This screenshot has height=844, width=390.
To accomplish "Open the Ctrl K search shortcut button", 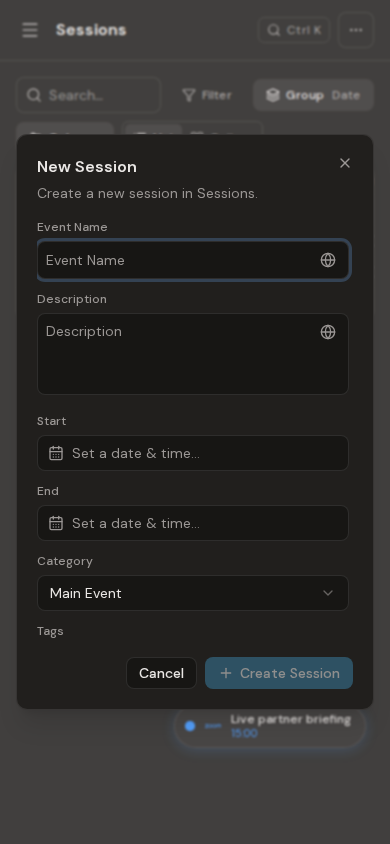I will (294, 30).
